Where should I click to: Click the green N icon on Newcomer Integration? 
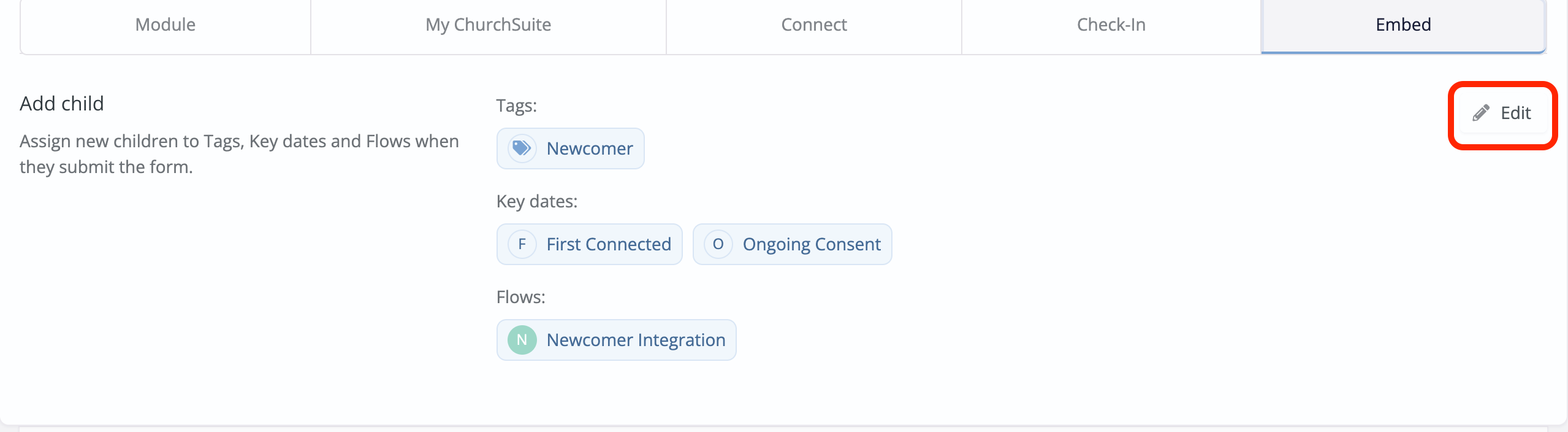point(522,340)
